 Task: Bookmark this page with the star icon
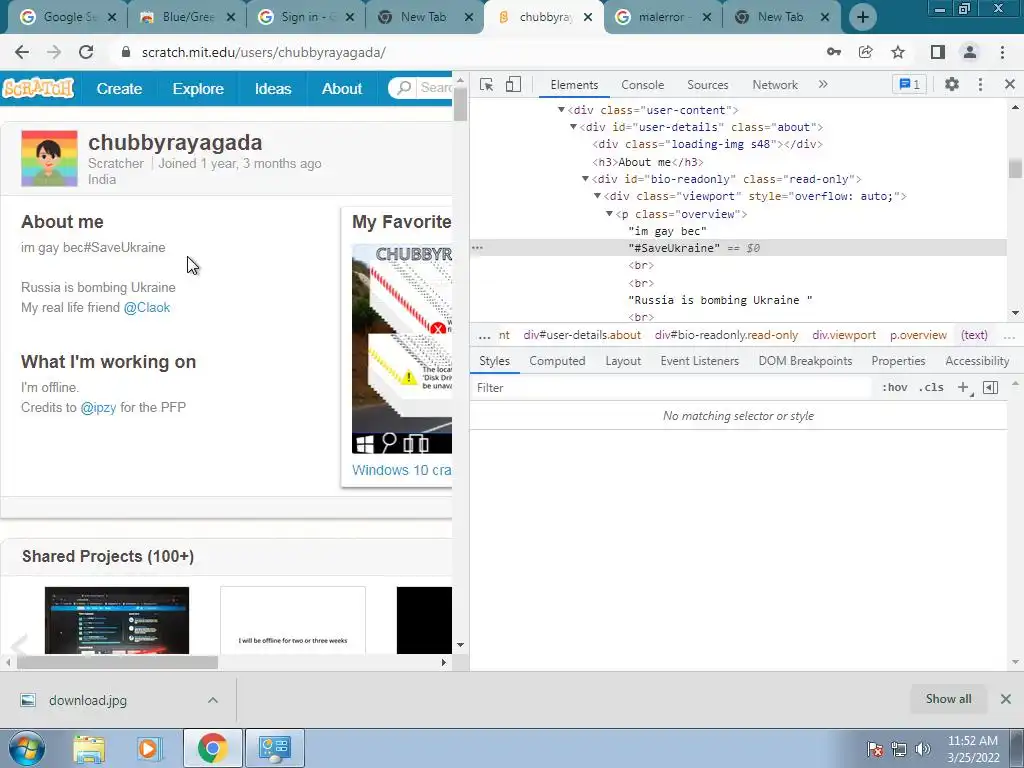(898, 52)
